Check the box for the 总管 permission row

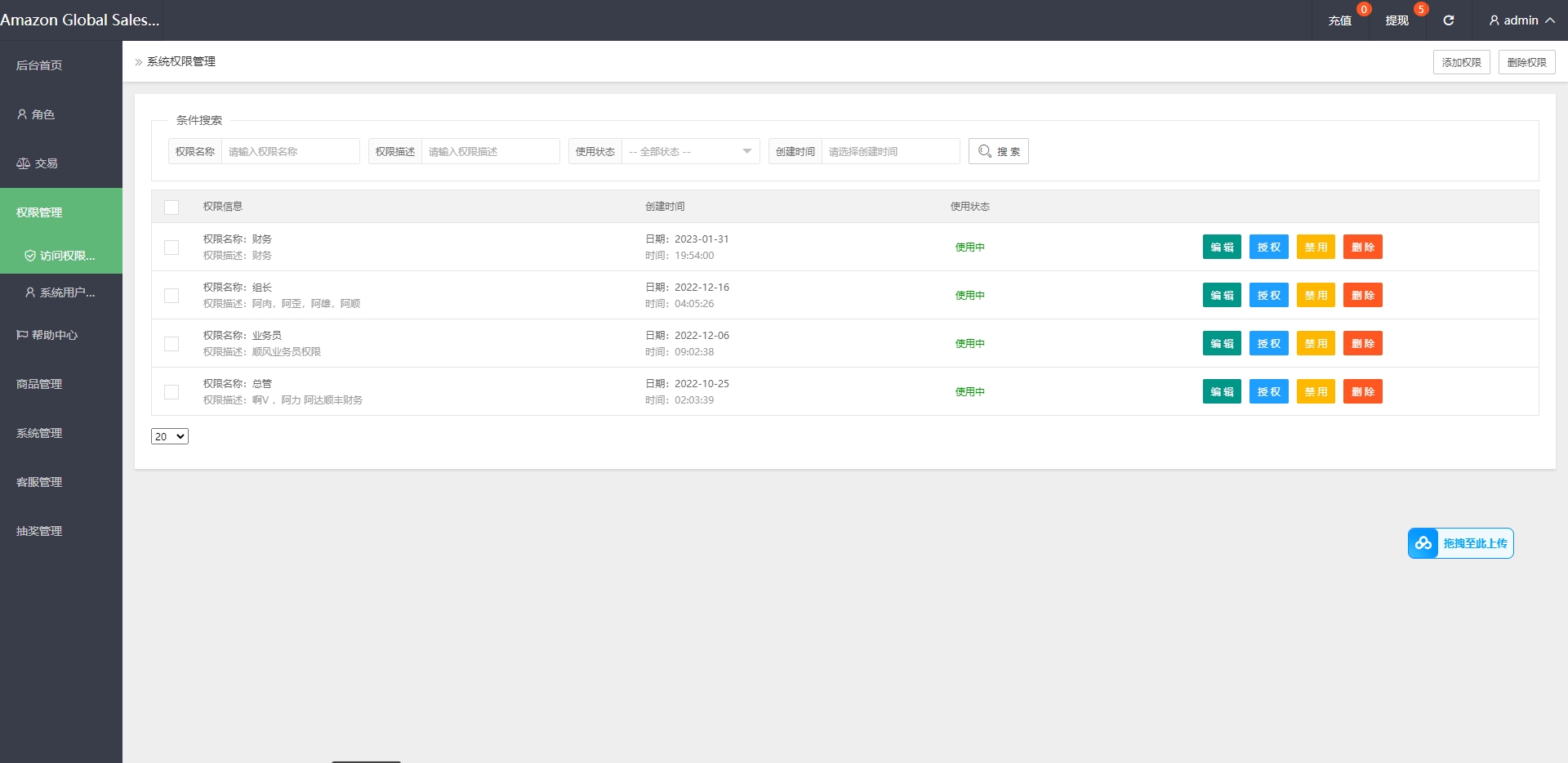[x=171, y=392]
